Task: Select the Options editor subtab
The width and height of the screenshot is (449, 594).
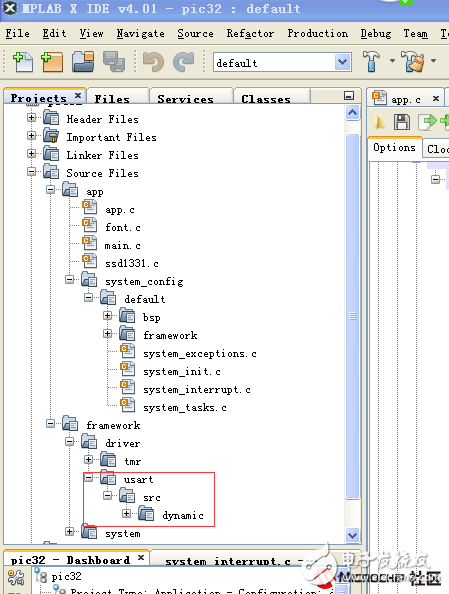Action: point(394,147)
